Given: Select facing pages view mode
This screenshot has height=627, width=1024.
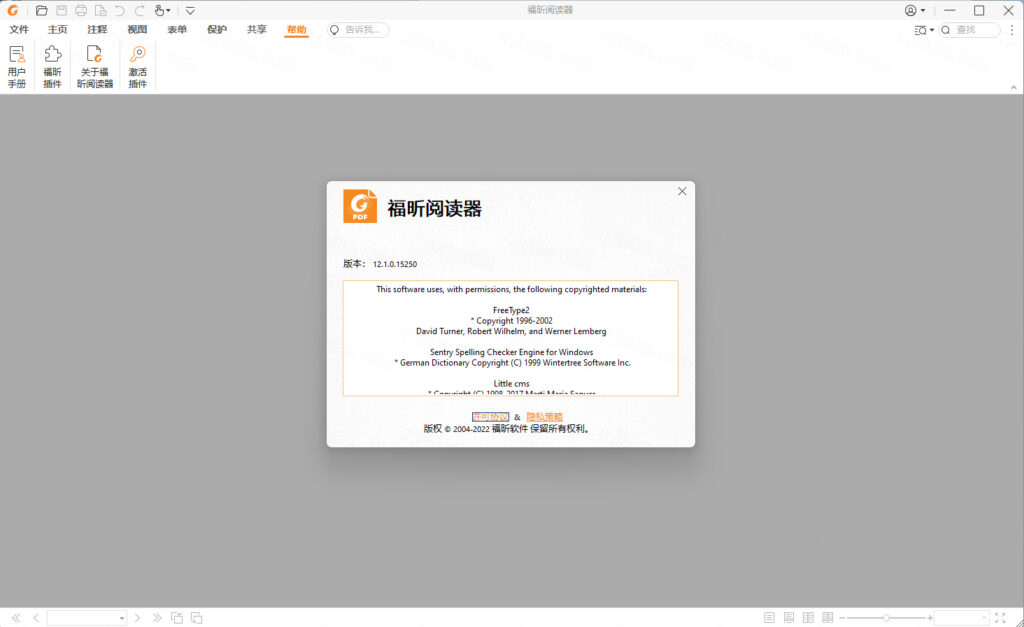Looking at the screenshot, I should click(808, 618).
